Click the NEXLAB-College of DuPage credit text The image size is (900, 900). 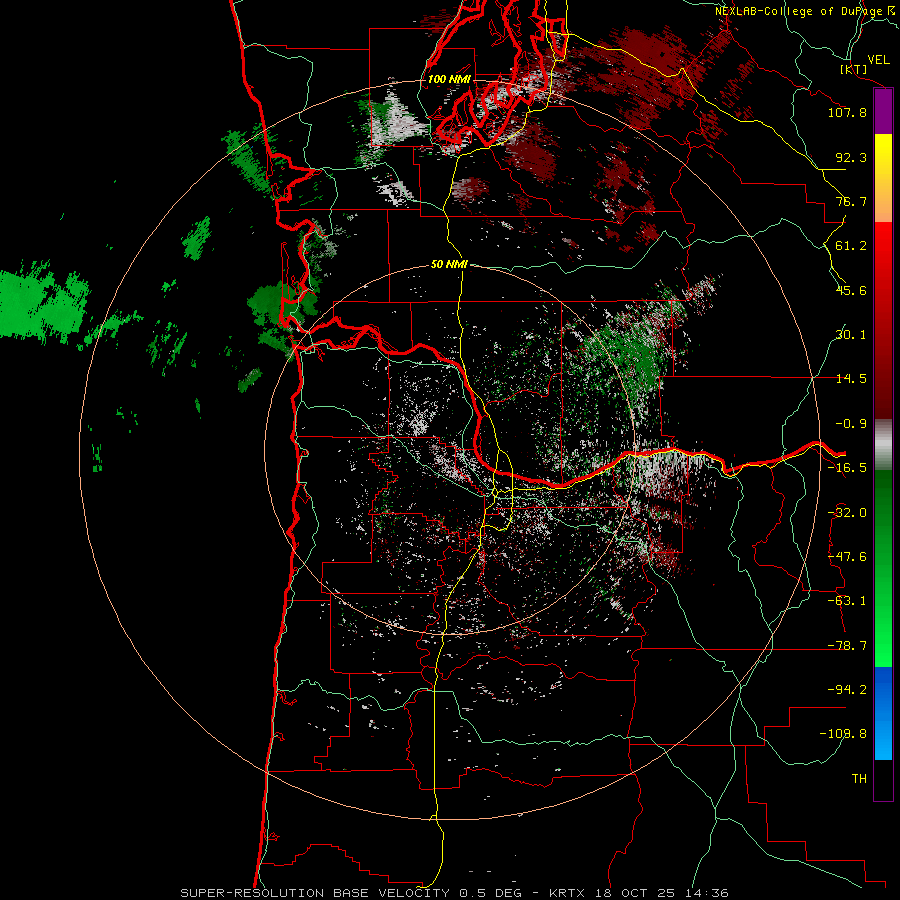coord(799,11)
